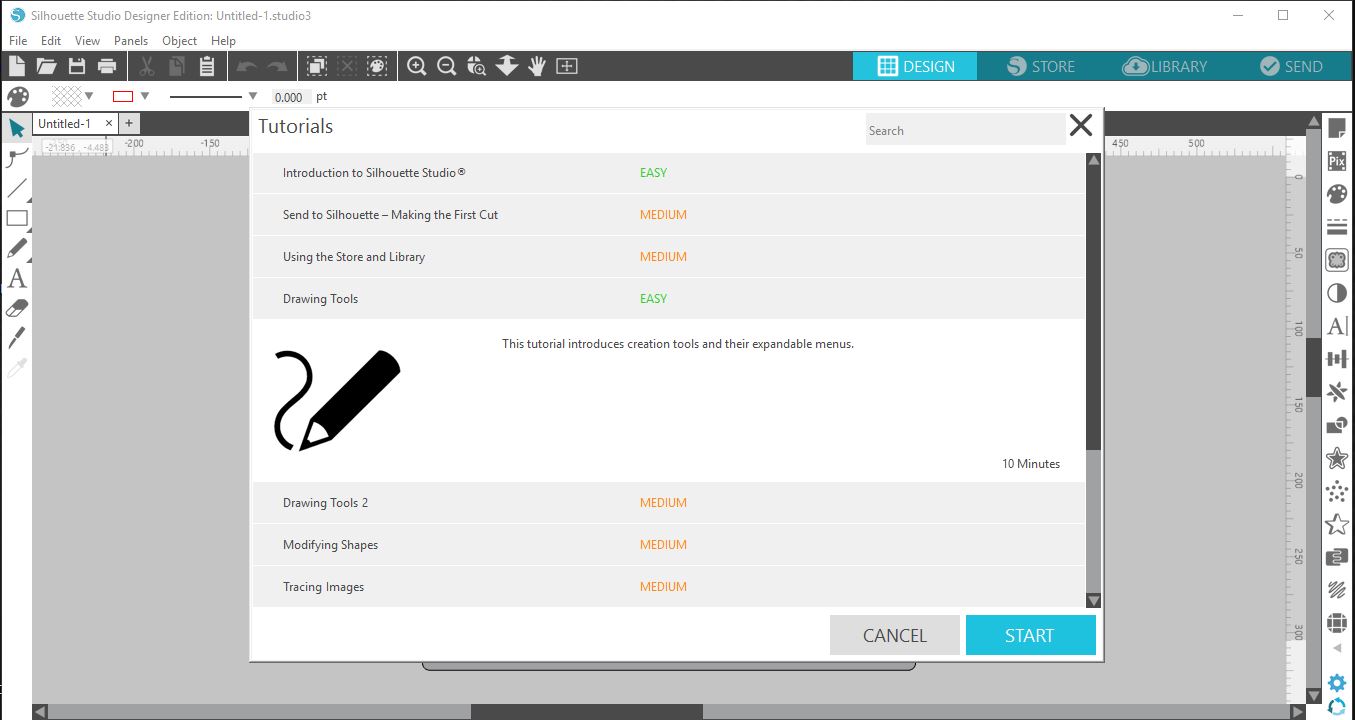Open the Preferences gear icon
Viewport: 1355px width, 720px height.
[x=1337, y=684]
